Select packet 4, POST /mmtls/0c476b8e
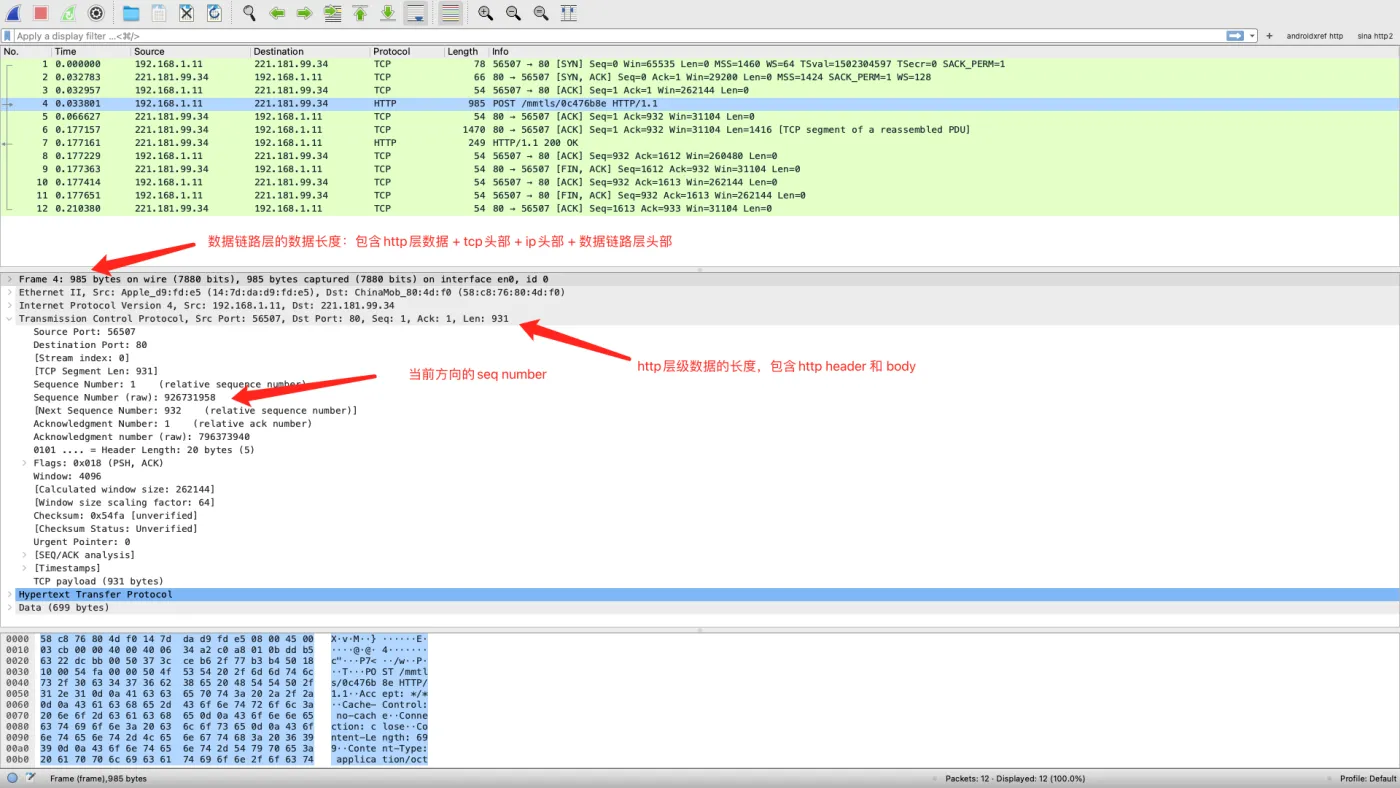Viewport: 1400px width, 788px height. (700, 103)
